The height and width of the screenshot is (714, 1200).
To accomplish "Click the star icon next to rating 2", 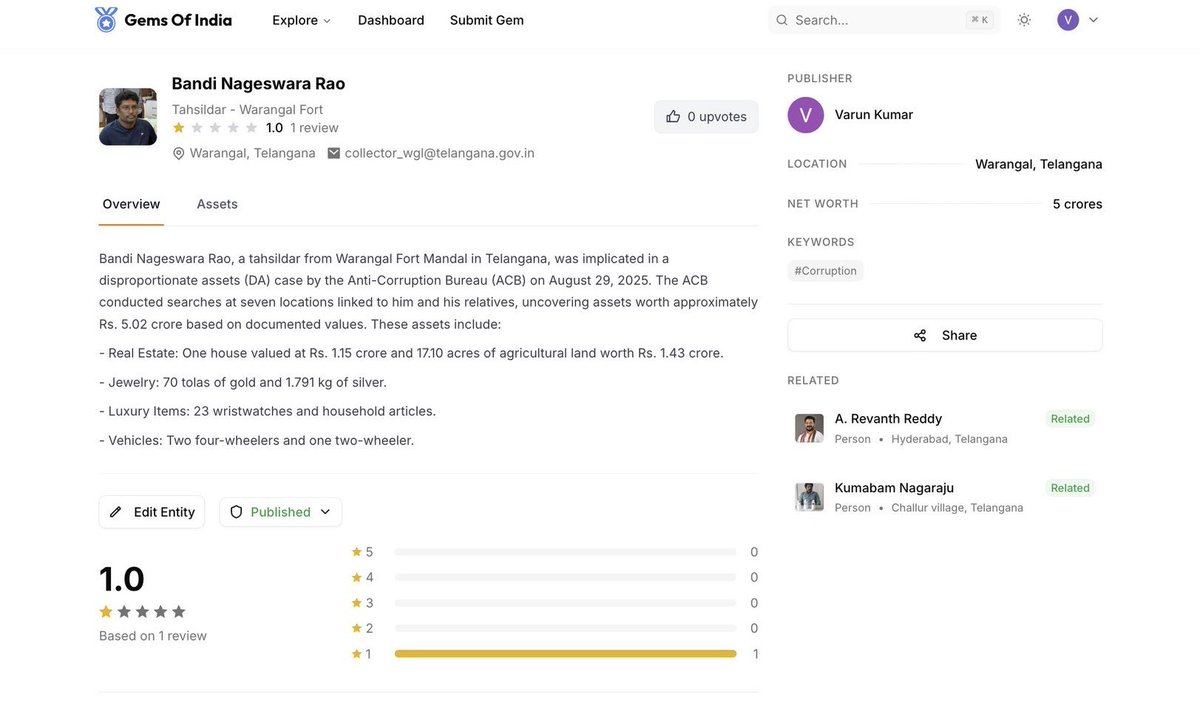I will [x=356, y=628].
